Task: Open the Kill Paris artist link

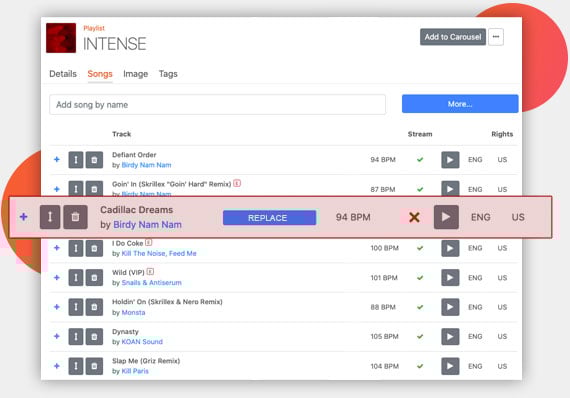Action: 135,371
